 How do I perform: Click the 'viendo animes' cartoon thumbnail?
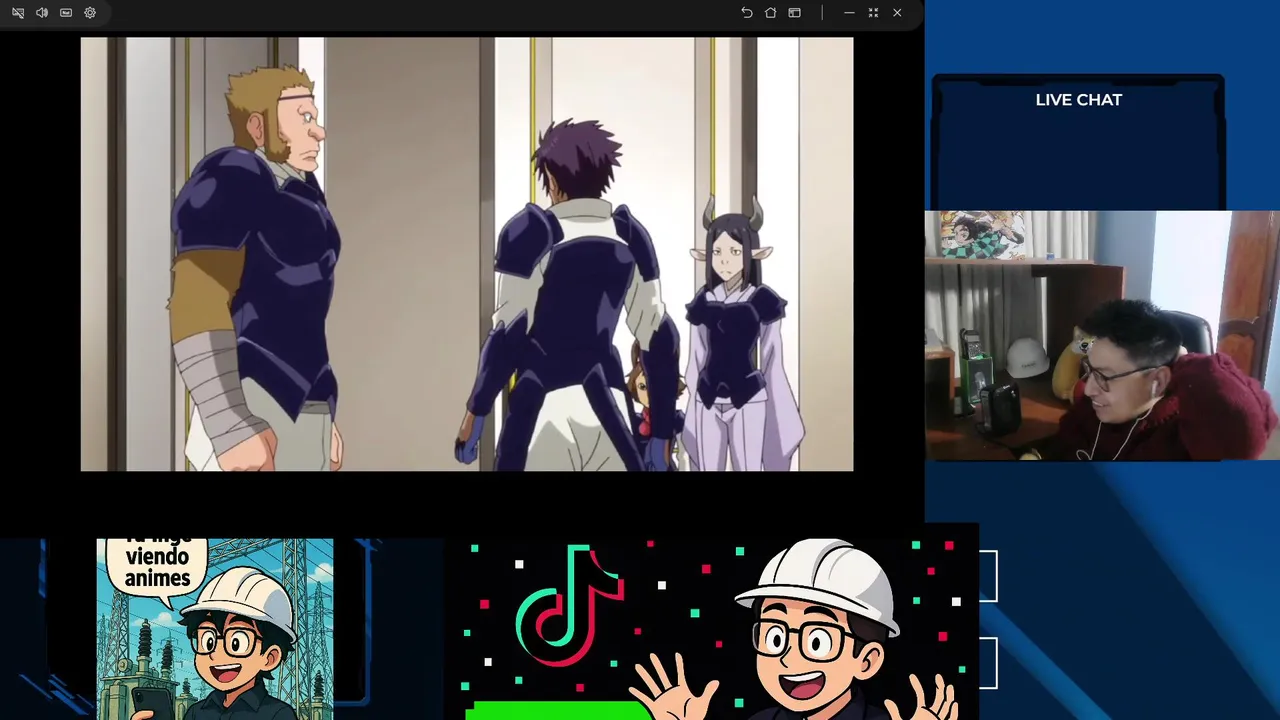(x=215, y=629)
